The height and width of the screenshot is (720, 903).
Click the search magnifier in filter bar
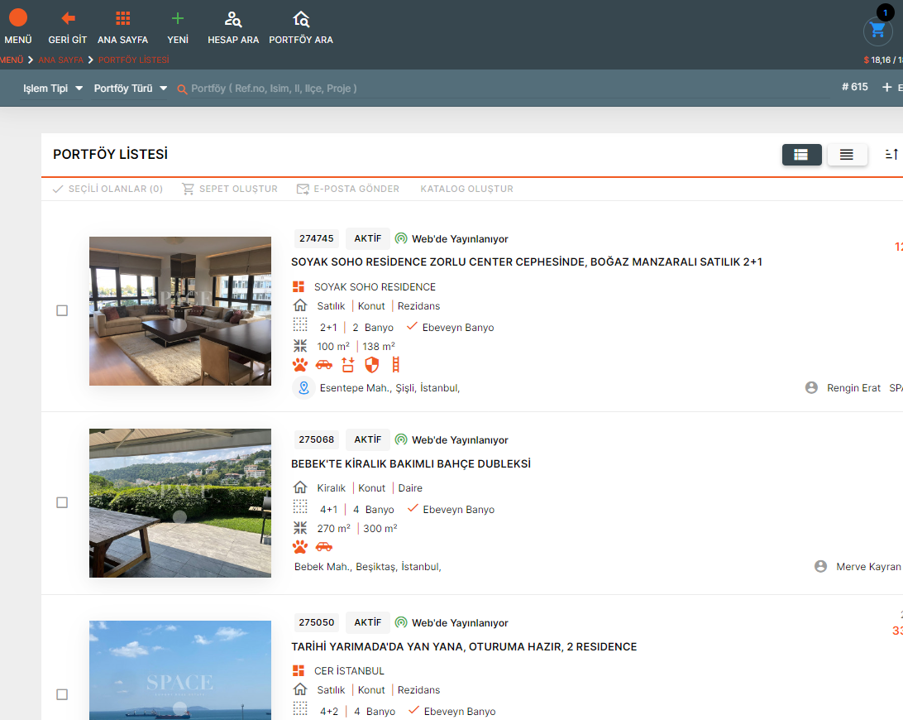[x=182, y=89]
